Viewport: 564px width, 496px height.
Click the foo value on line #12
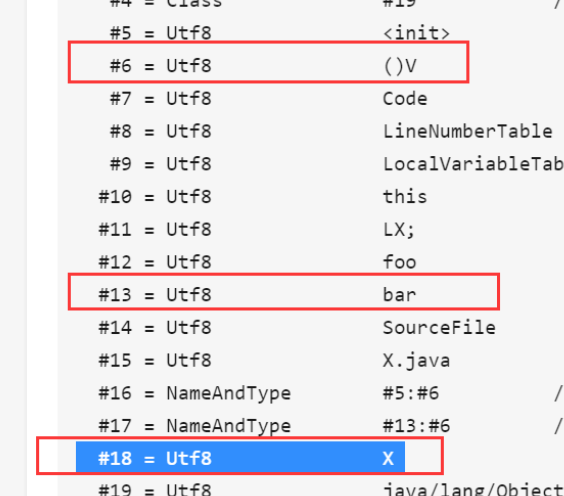399,262
